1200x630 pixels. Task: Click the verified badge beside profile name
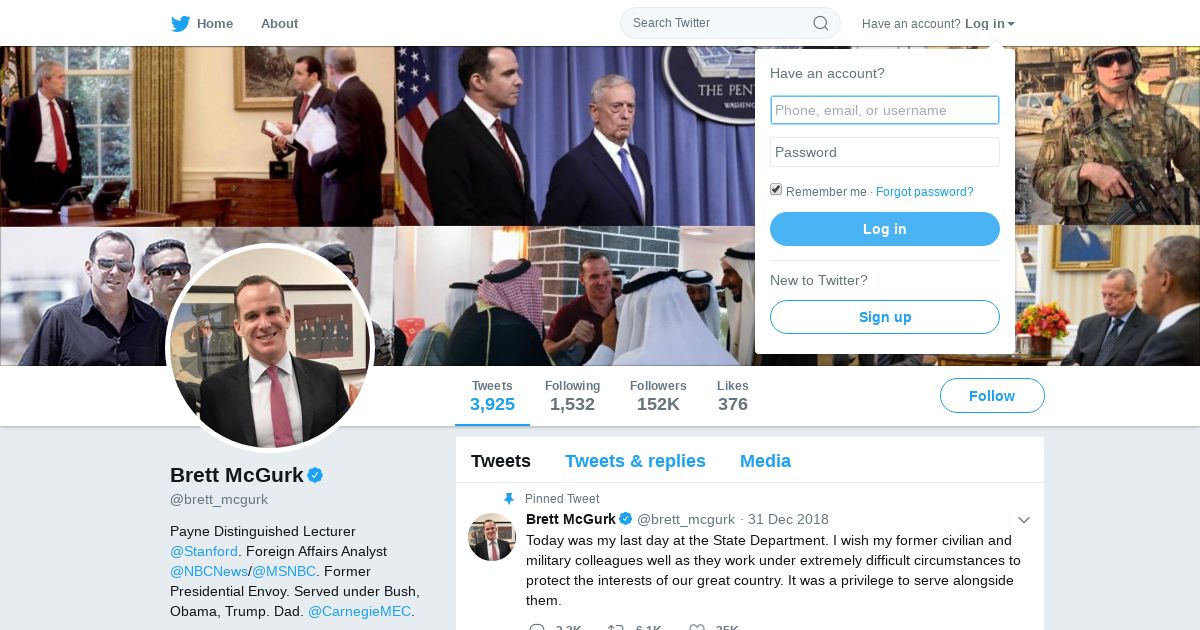click(x=315, y=475)
